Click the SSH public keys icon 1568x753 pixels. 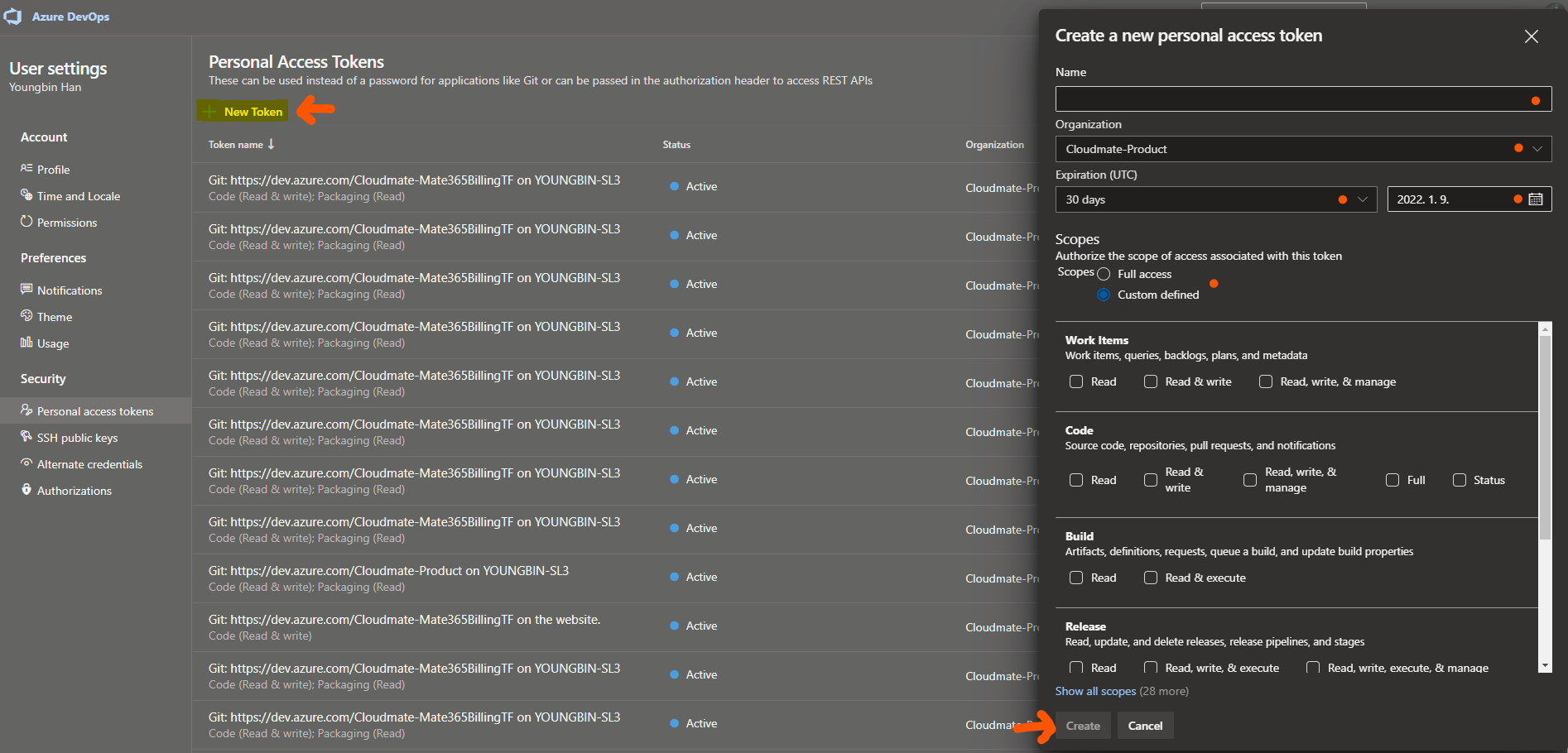click(26, 437)
